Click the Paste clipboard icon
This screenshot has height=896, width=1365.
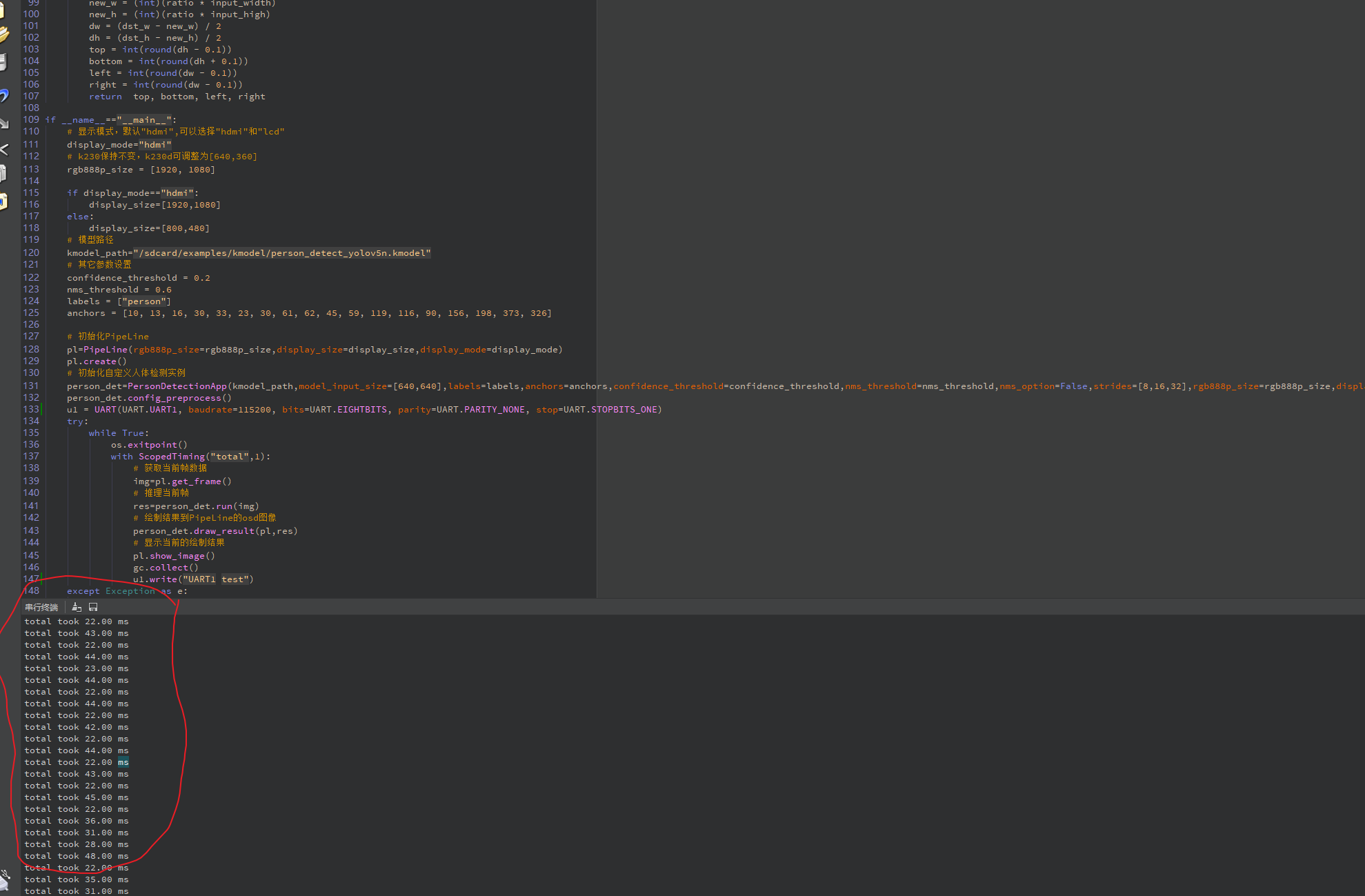(3, 201)
